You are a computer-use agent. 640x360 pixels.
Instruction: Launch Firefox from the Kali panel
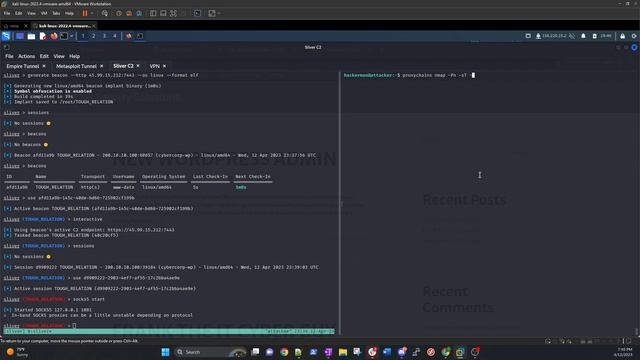(53, 36)
